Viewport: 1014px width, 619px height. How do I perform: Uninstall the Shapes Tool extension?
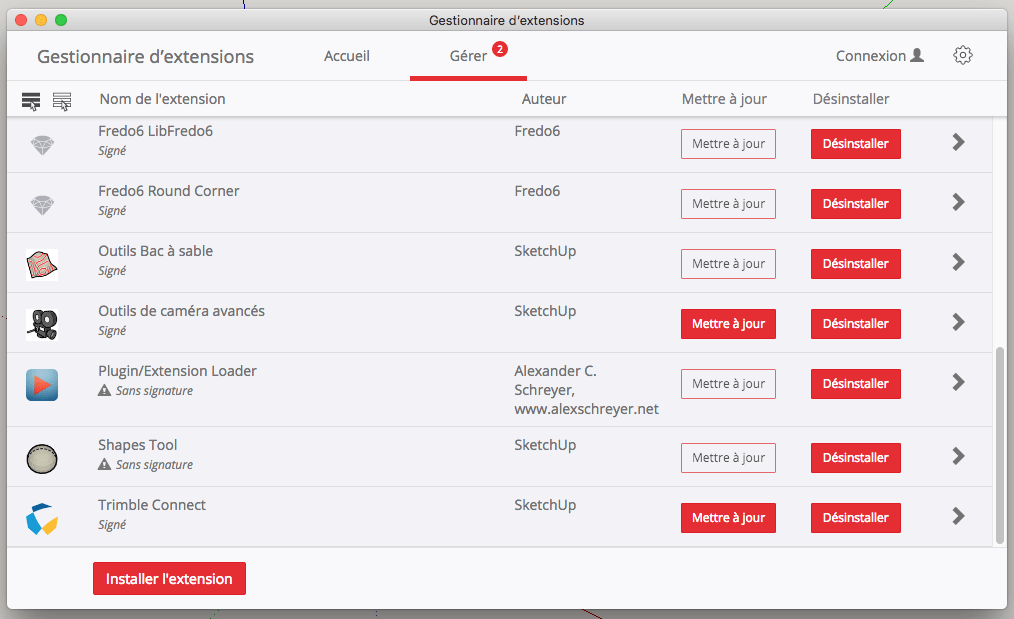(x=856, y=457)
